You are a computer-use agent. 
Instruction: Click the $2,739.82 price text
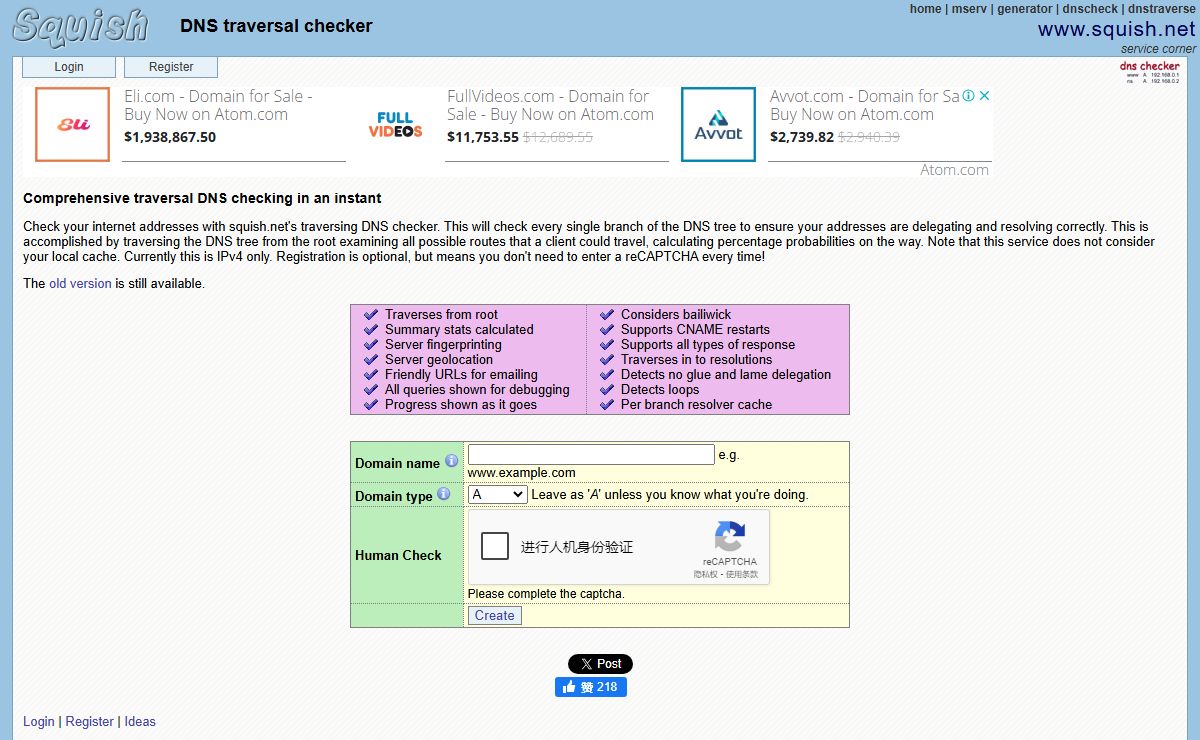click(802, 137)
